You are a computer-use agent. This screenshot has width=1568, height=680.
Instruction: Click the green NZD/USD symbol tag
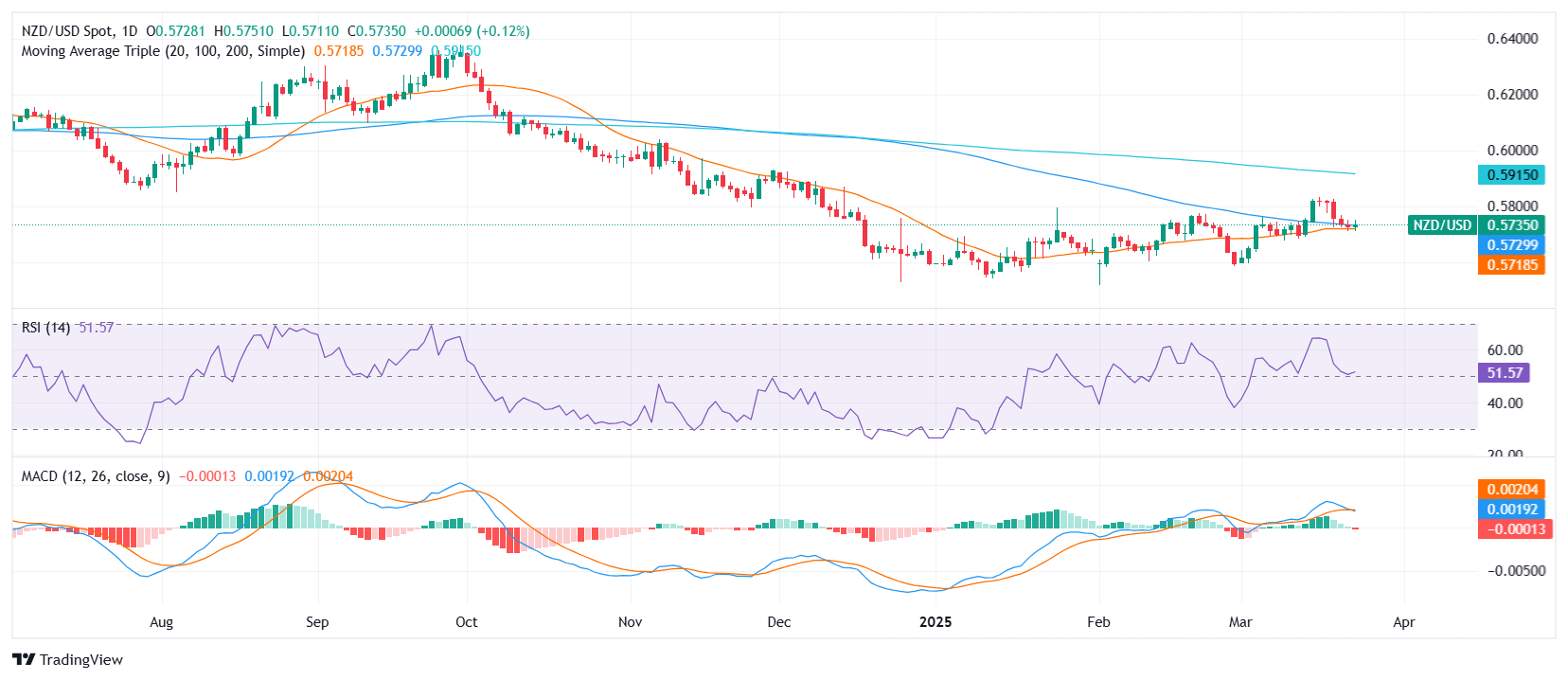click(x=1441, y=225)
